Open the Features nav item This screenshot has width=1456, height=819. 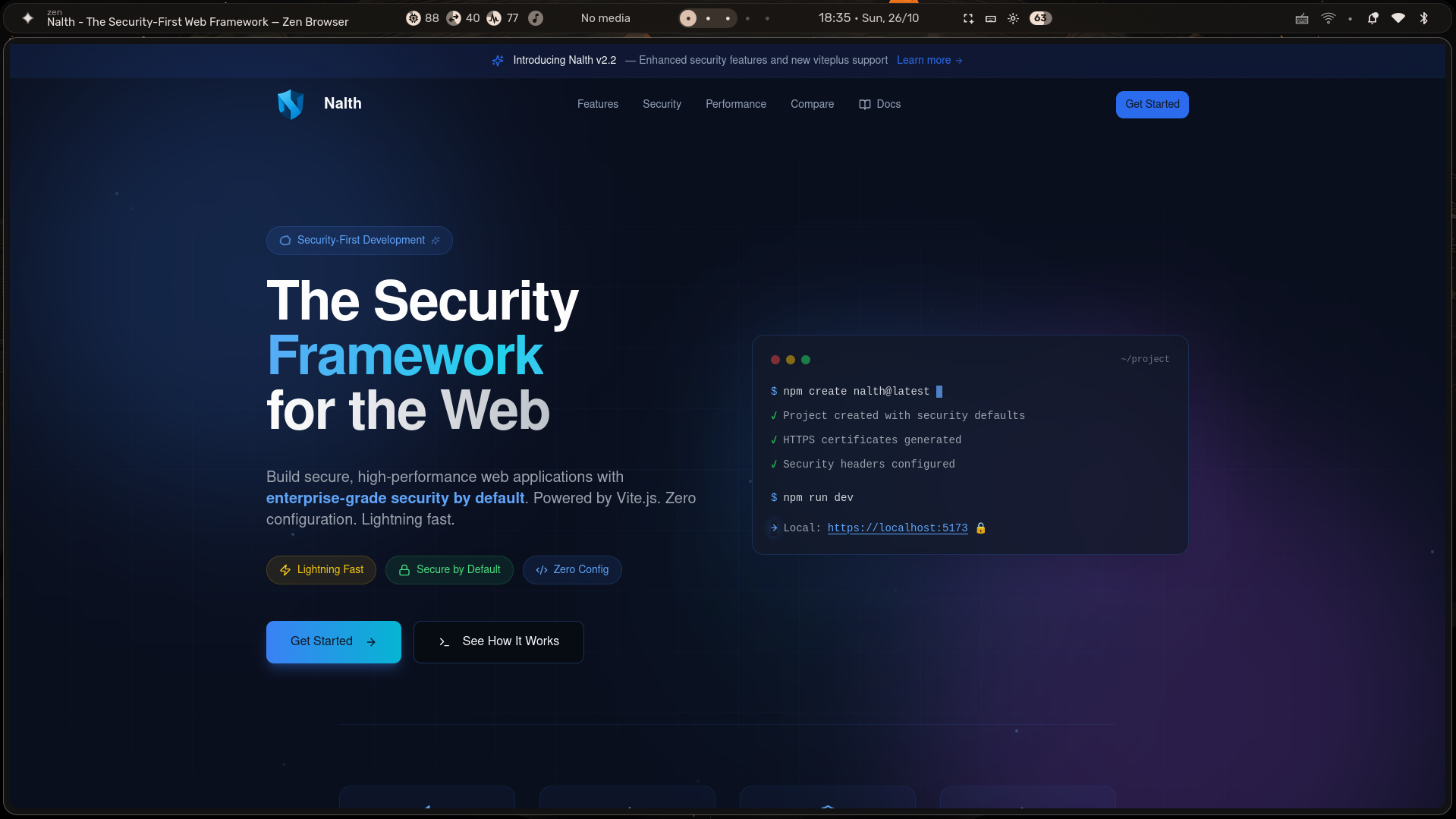pos(598,105)
